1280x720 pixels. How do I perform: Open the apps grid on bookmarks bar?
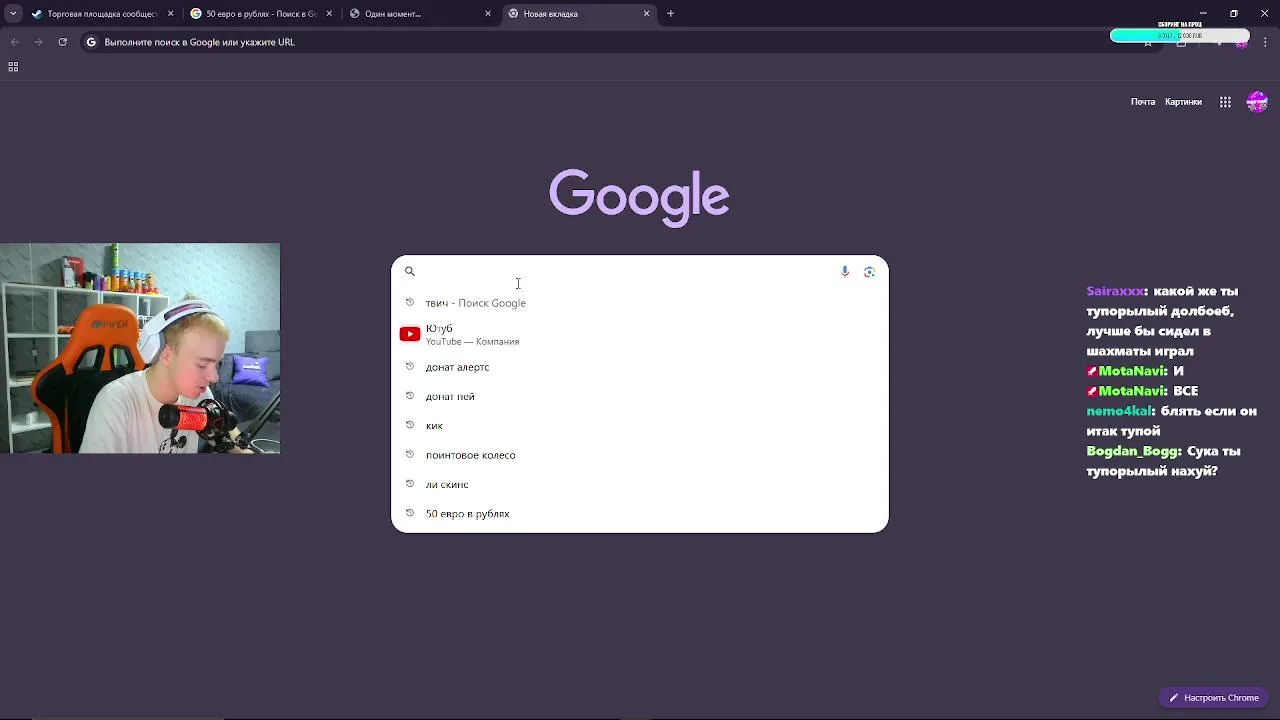(x=13, y=67)
